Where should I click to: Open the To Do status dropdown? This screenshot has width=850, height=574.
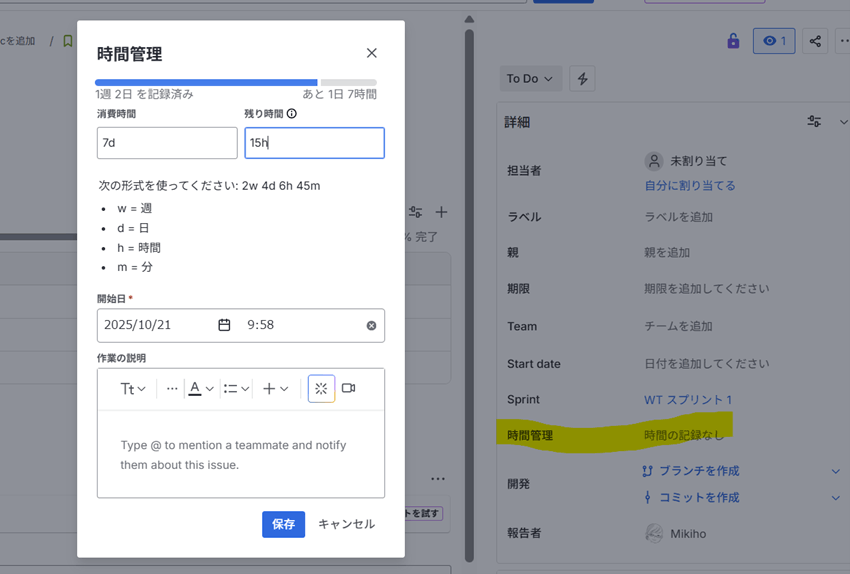[x=530, y=79]
